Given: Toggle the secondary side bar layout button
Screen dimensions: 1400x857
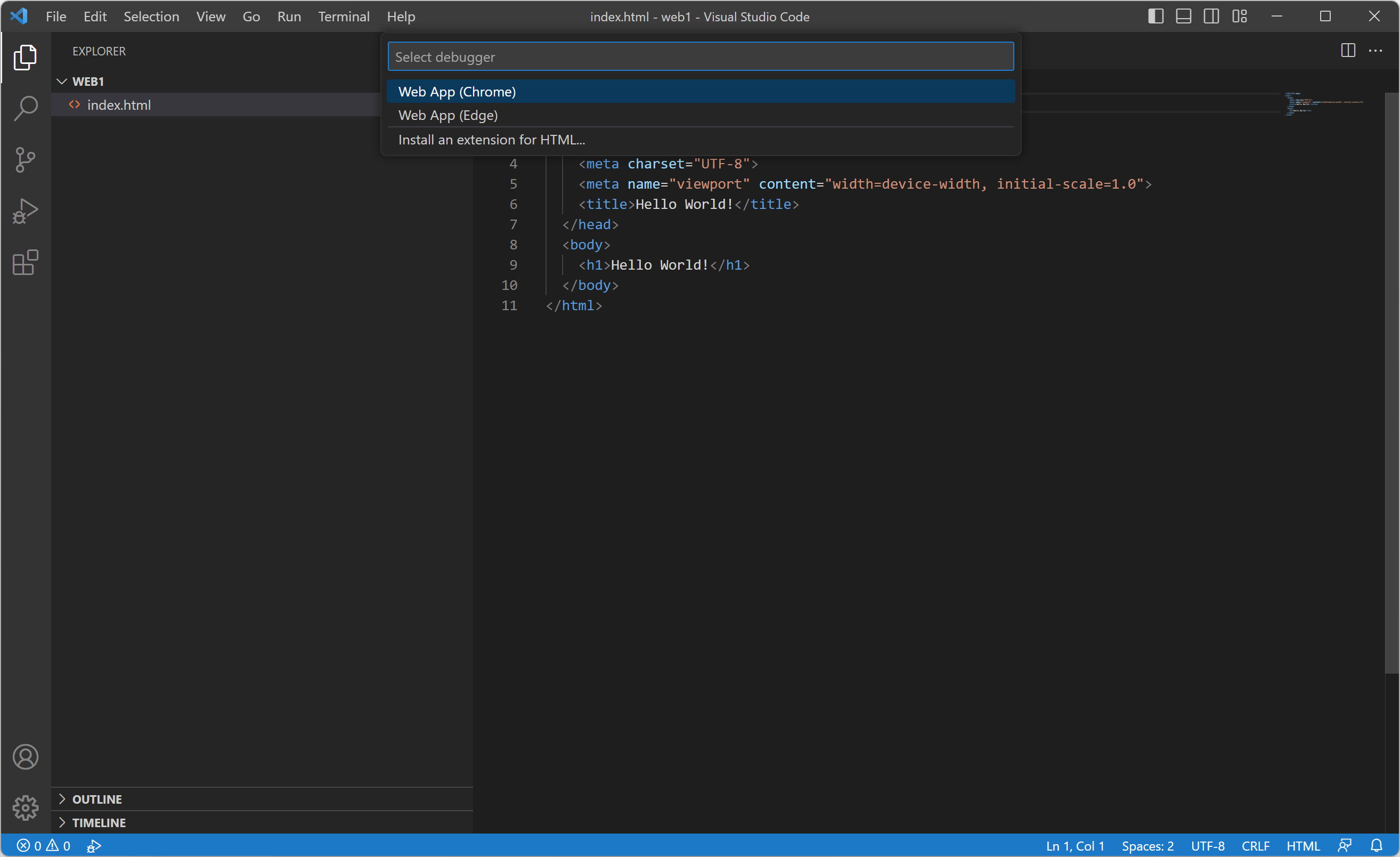Looking at the screenshot, I should pos(1211,17).
